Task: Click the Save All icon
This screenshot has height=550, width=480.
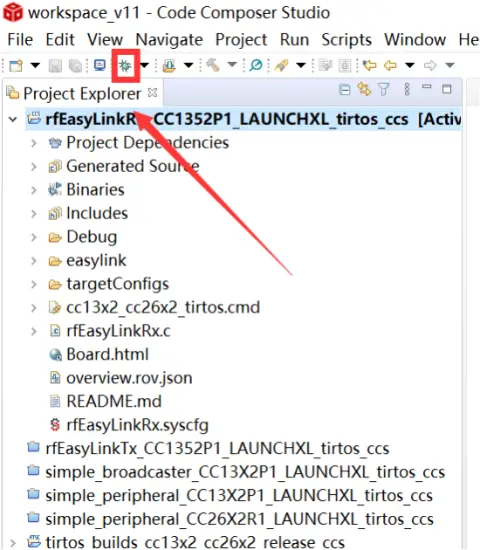Action: point(76,66)
